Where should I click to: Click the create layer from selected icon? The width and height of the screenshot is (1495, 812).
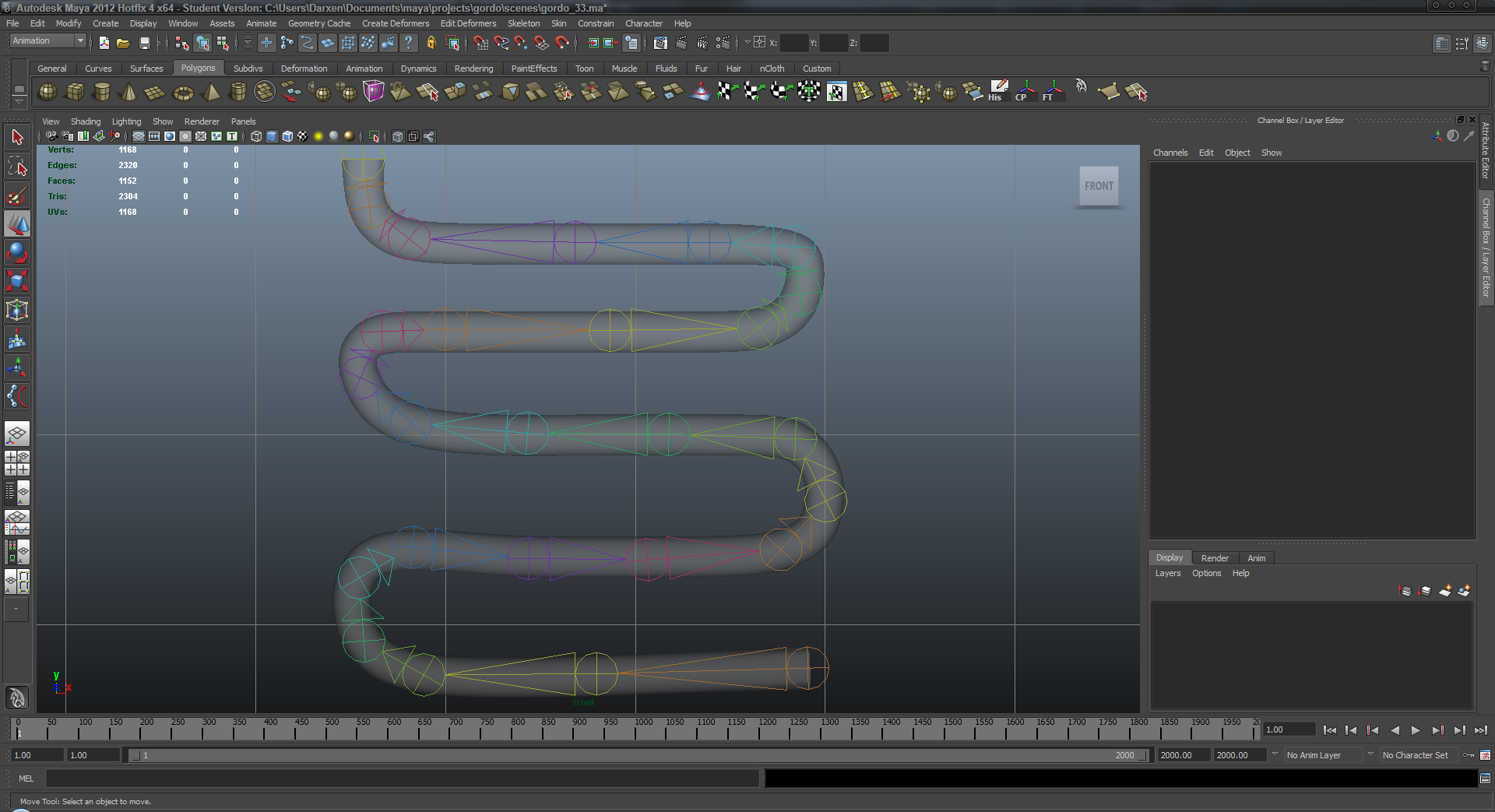coord(1464,591)
